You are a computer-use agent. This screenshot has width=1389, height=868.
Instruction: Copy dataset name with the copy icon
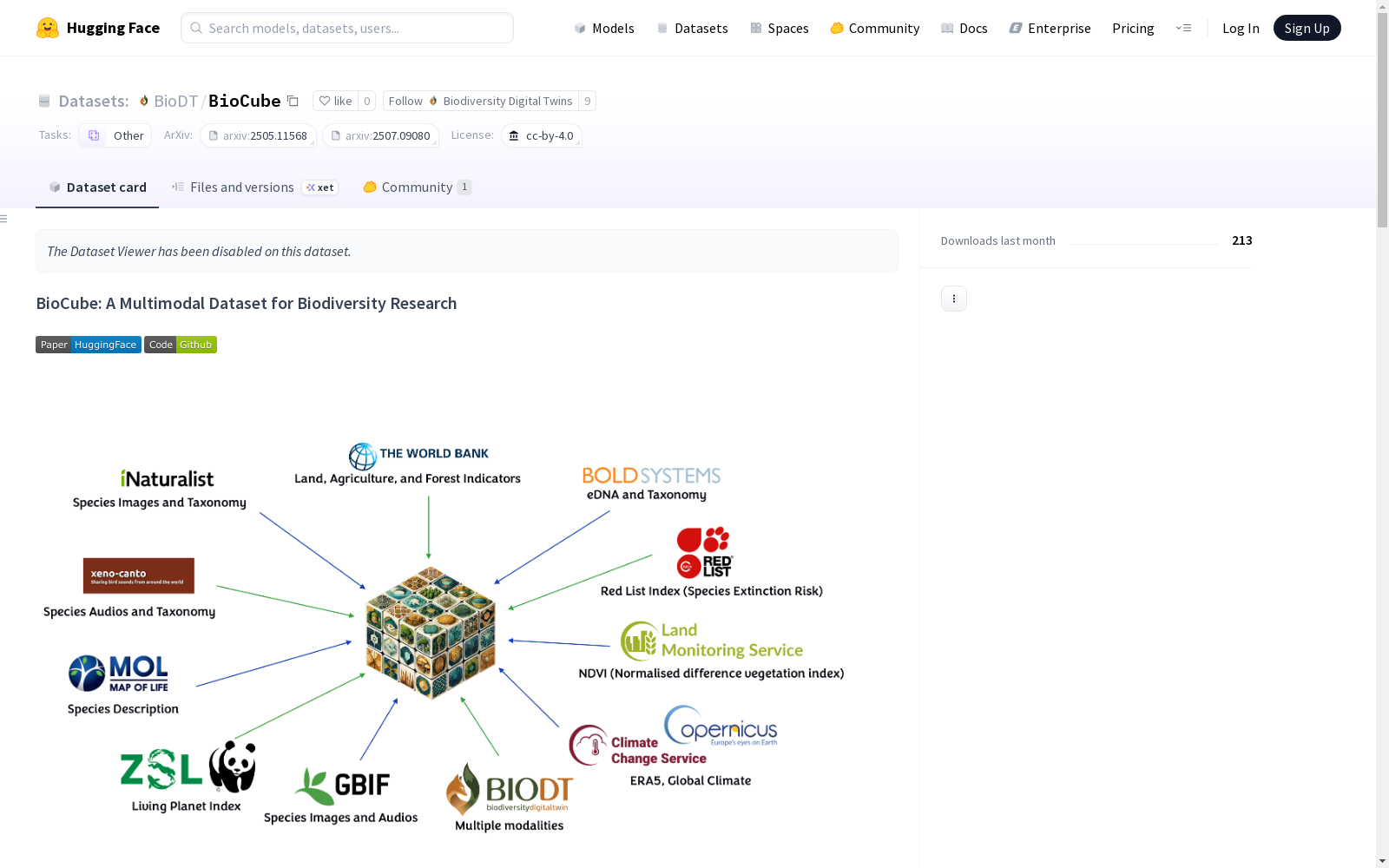coord(293,102)
